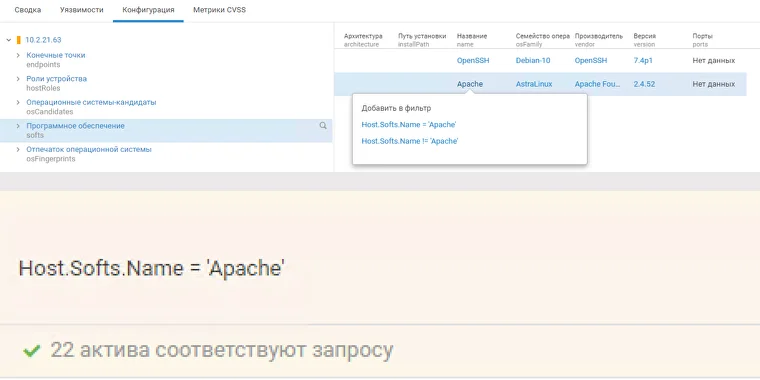Screen dimensions: 760x380
Task: Click the Порты column header
Action: [702, 36]
